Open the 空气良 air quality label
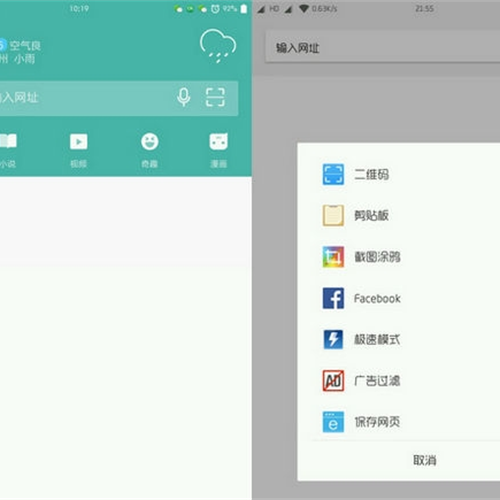 [x=25, y=45]
